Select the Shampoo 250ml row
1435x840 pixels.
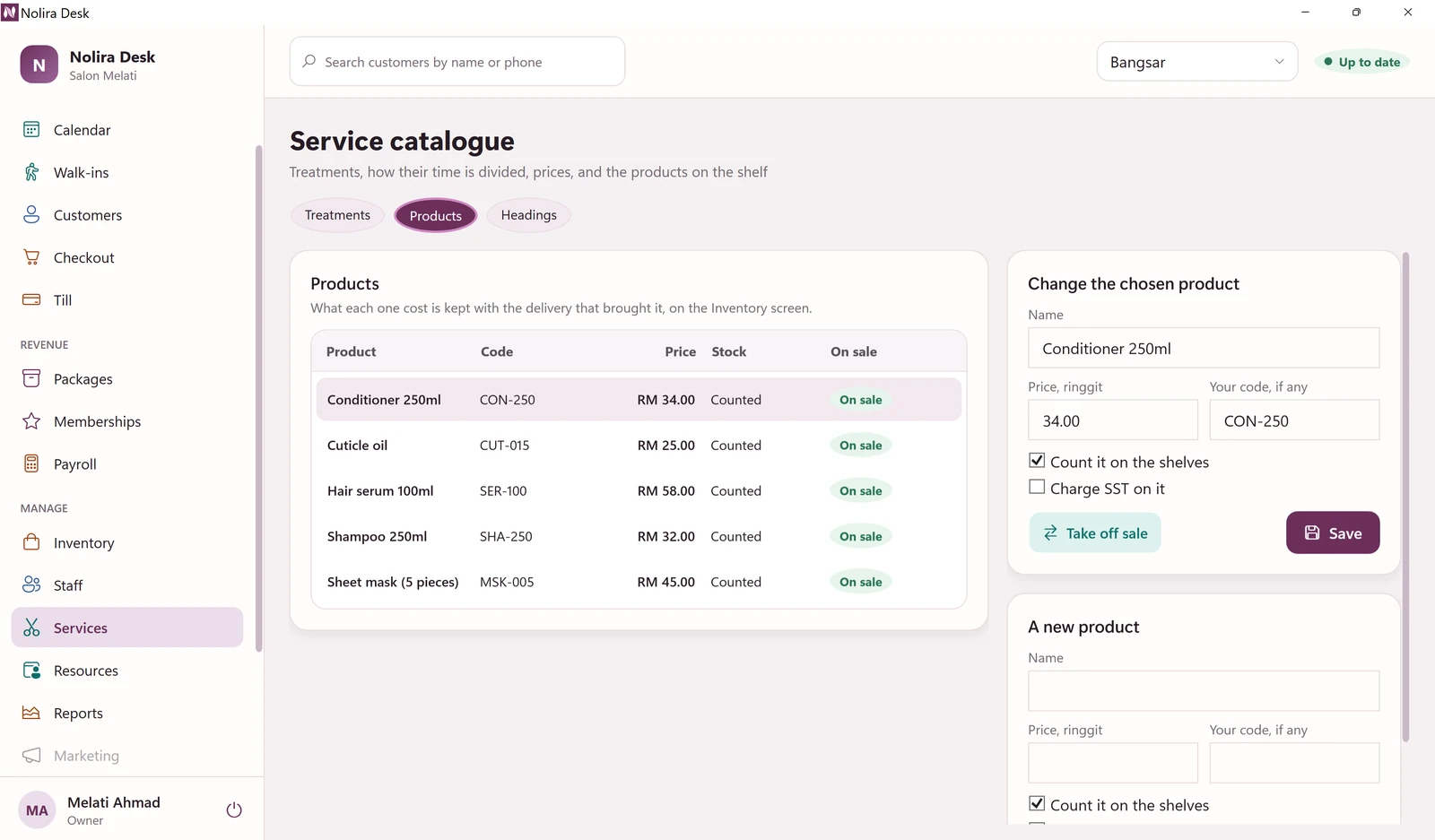pos(639,536)
